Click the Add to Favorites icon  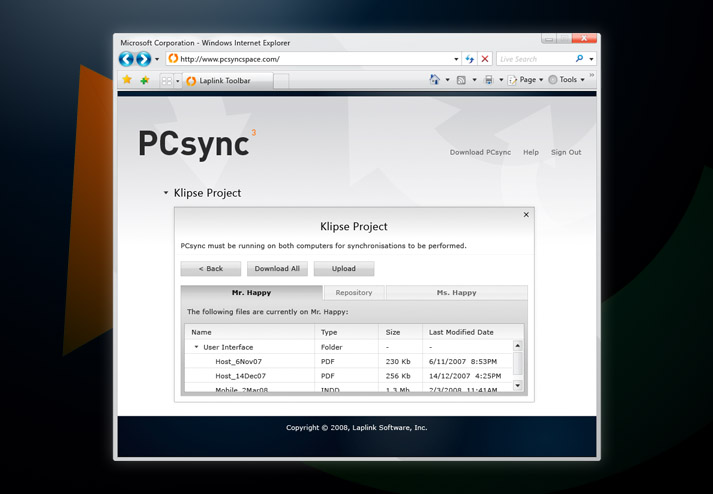coord(144,80)
